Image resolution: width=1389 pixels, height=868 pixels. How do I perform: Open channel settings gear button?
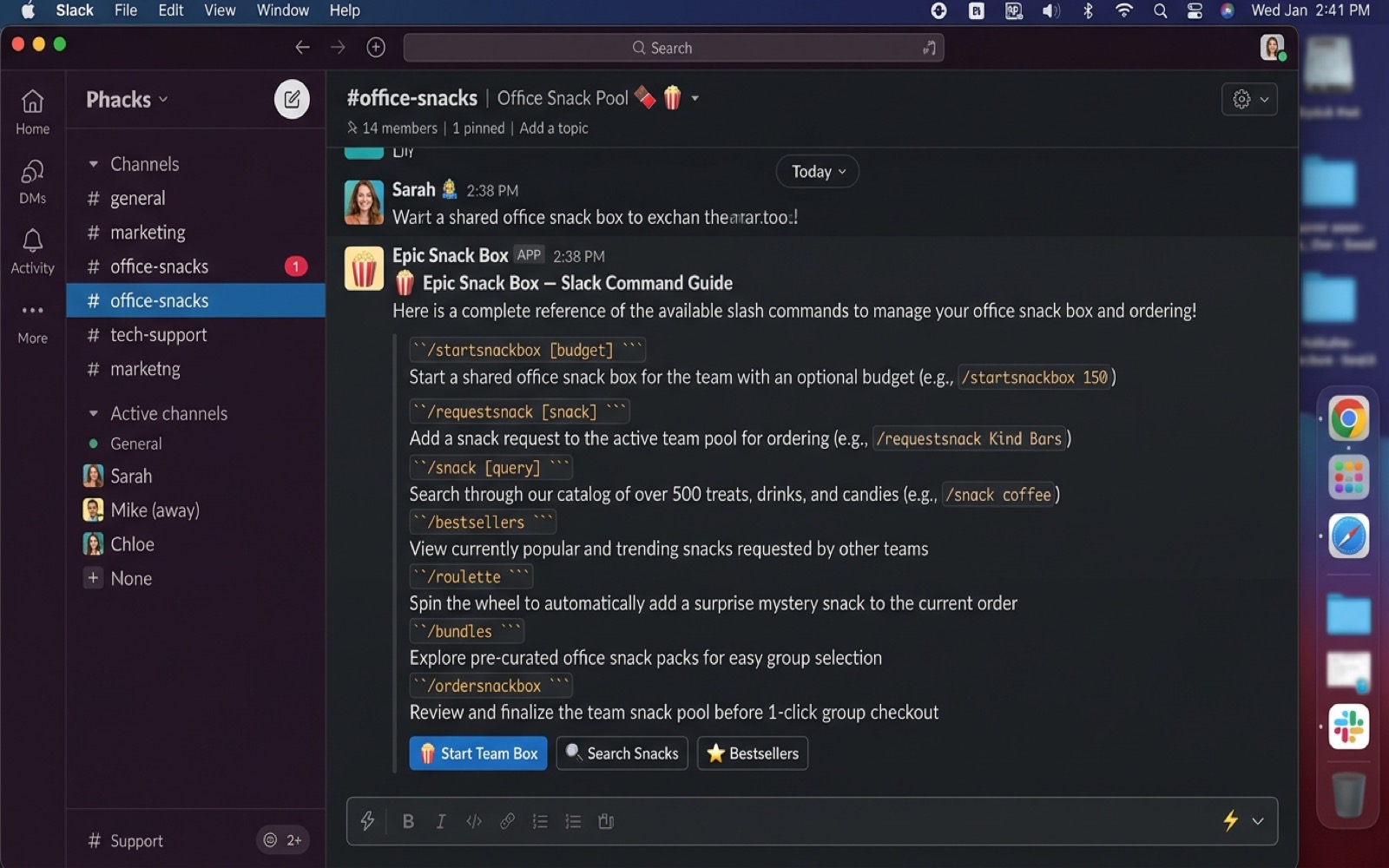[x=1241, y=99]
